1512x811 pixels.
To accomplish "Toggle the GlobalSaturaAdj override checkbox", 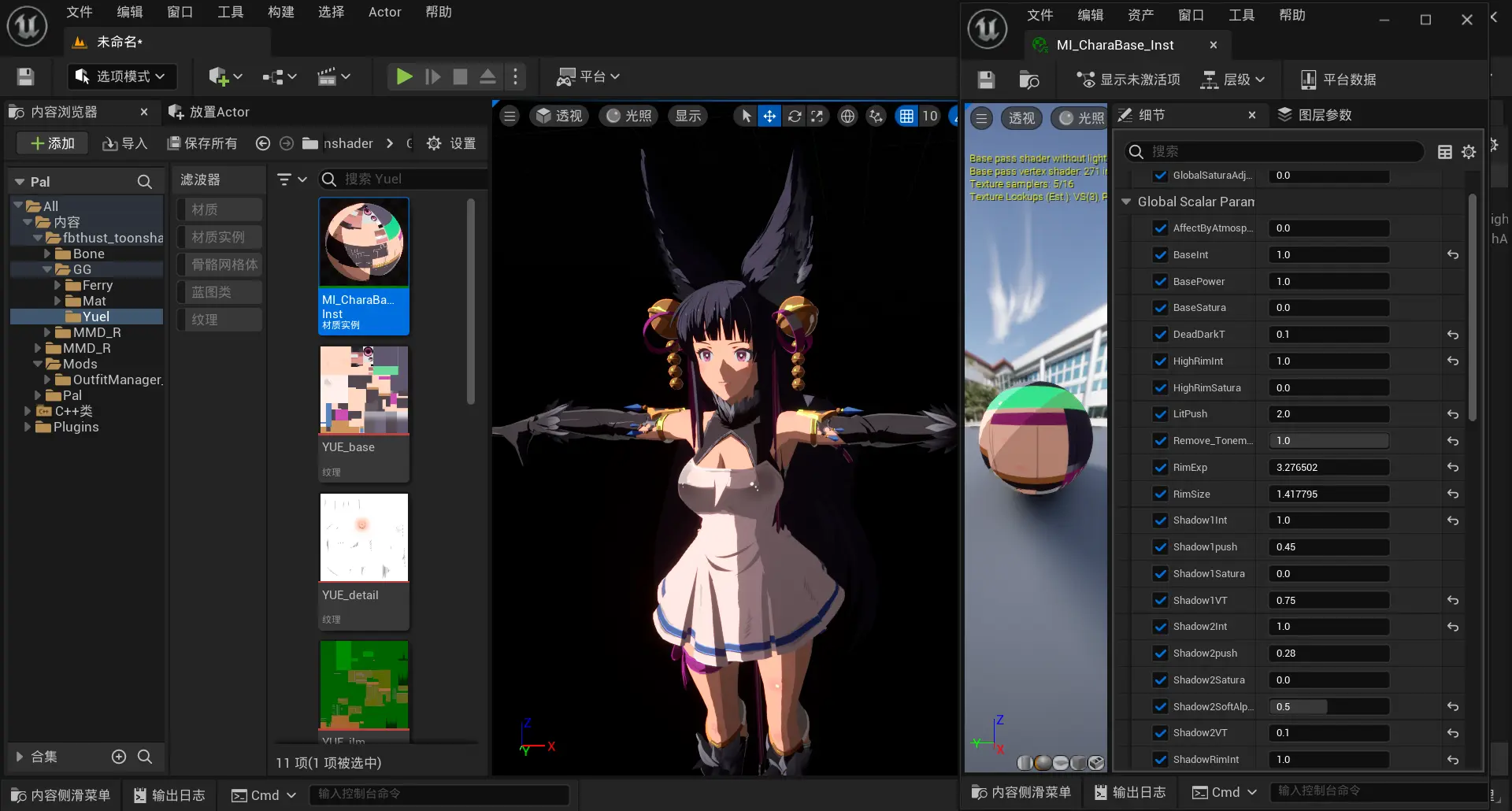I will (x=1160, y=176).
